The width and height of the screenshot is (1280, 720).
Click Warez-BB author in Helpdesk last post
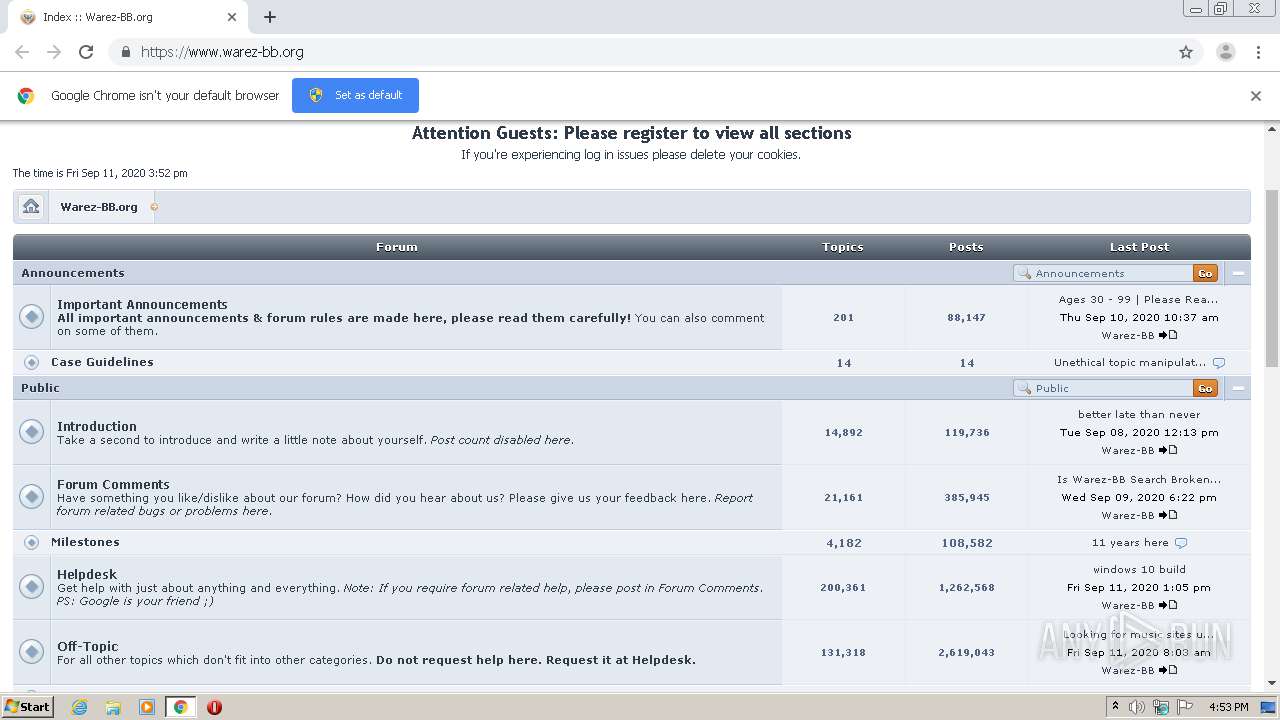tap(1127, 605)
